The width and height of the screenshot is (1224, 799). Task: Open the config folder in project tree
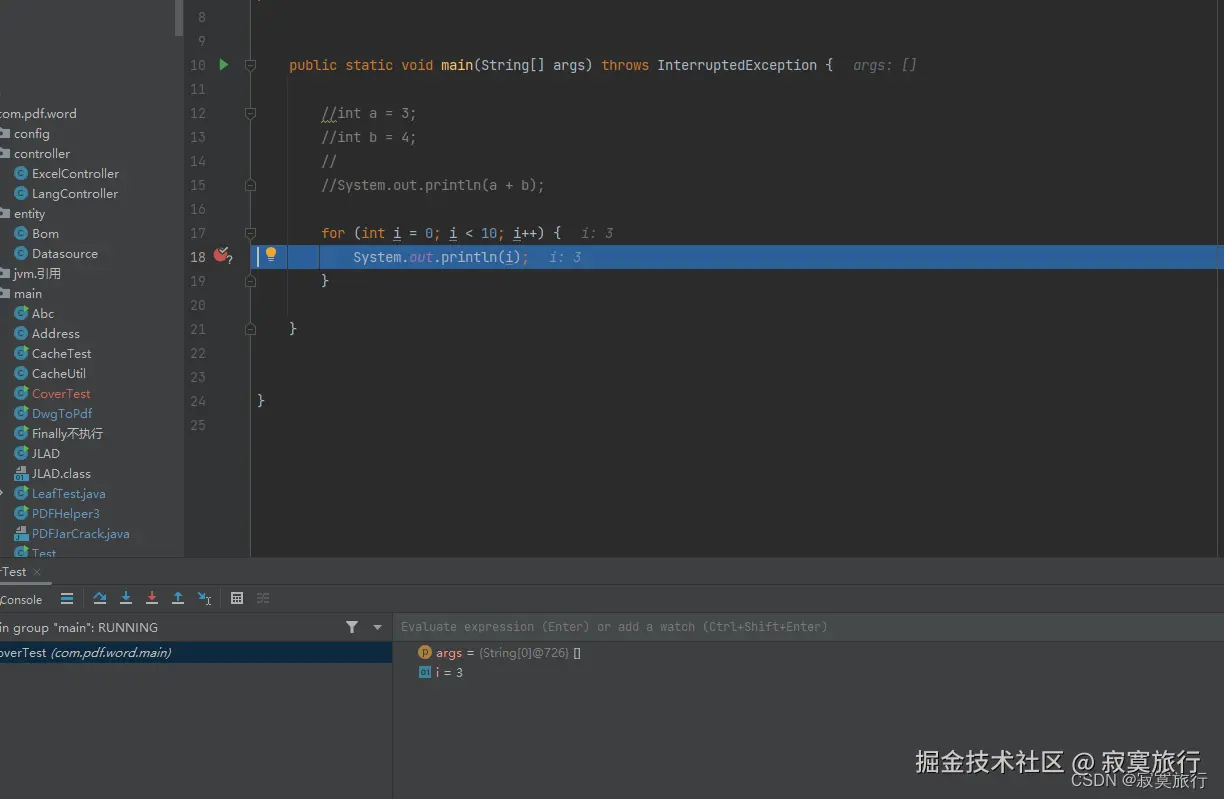tap(31, 133)
